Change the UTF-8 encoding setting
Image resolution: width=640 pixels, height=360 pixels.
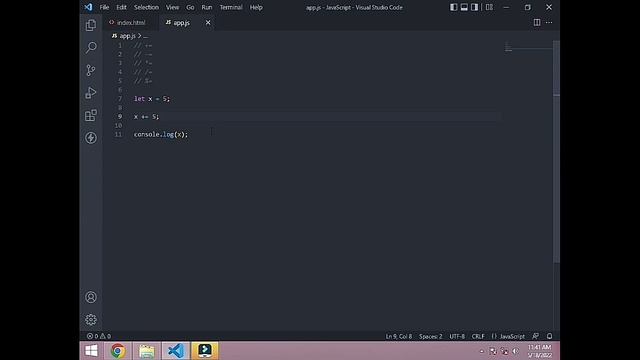tap(457, 336)
